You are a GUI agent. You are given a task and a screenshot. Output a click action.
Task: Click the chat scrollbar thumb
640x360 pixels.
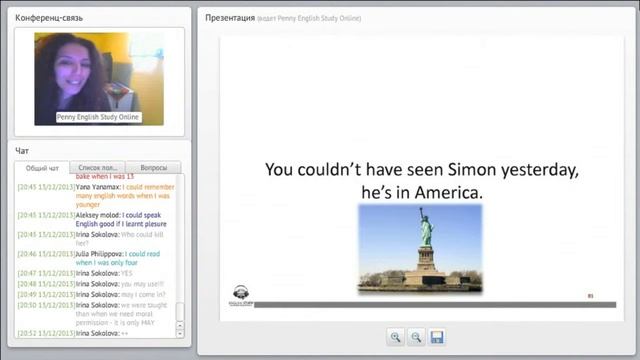pyautogui.click(x=180, y=311)
